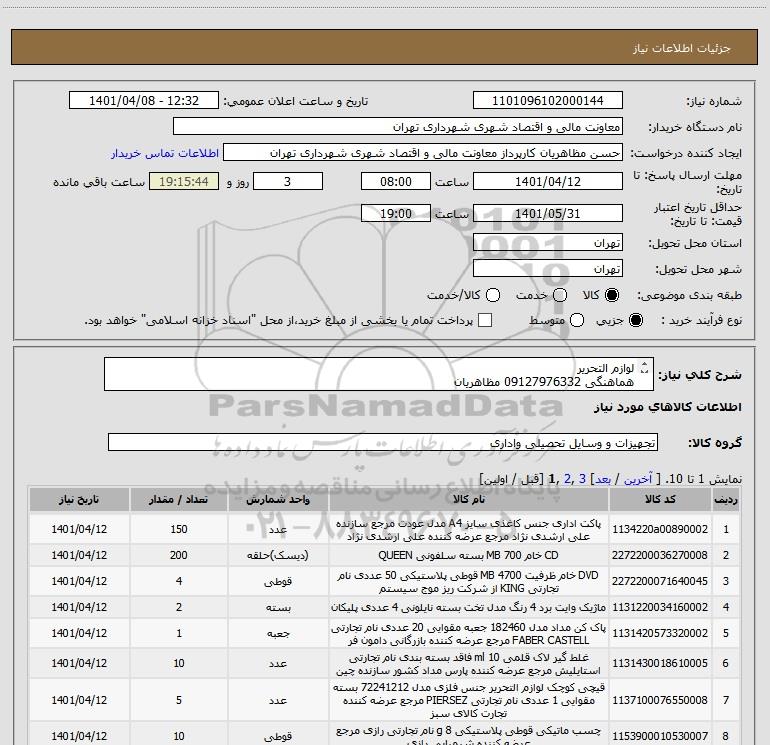The height and width of the screenshot is (745, 770).
Task: Click the unit حلقه(دیسک) in row 2
Action: (x=278, y=555)
